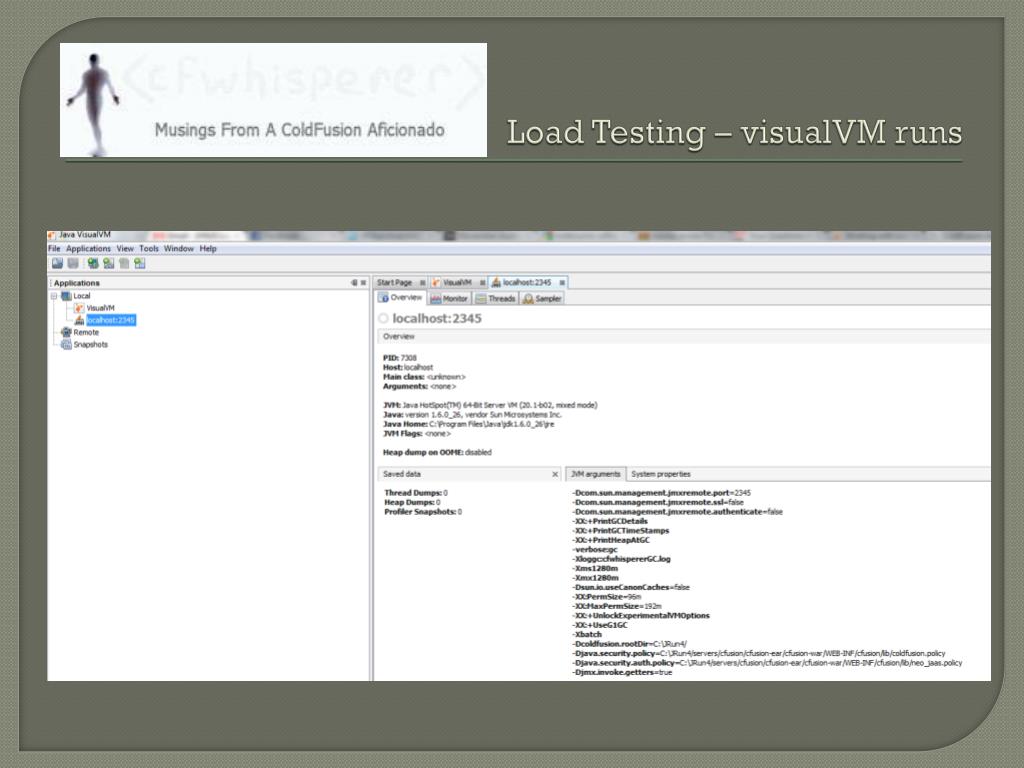Switch to the Threads sub-tab
The width and height of the screenshot is (1024, 768).
click(496, 298)
